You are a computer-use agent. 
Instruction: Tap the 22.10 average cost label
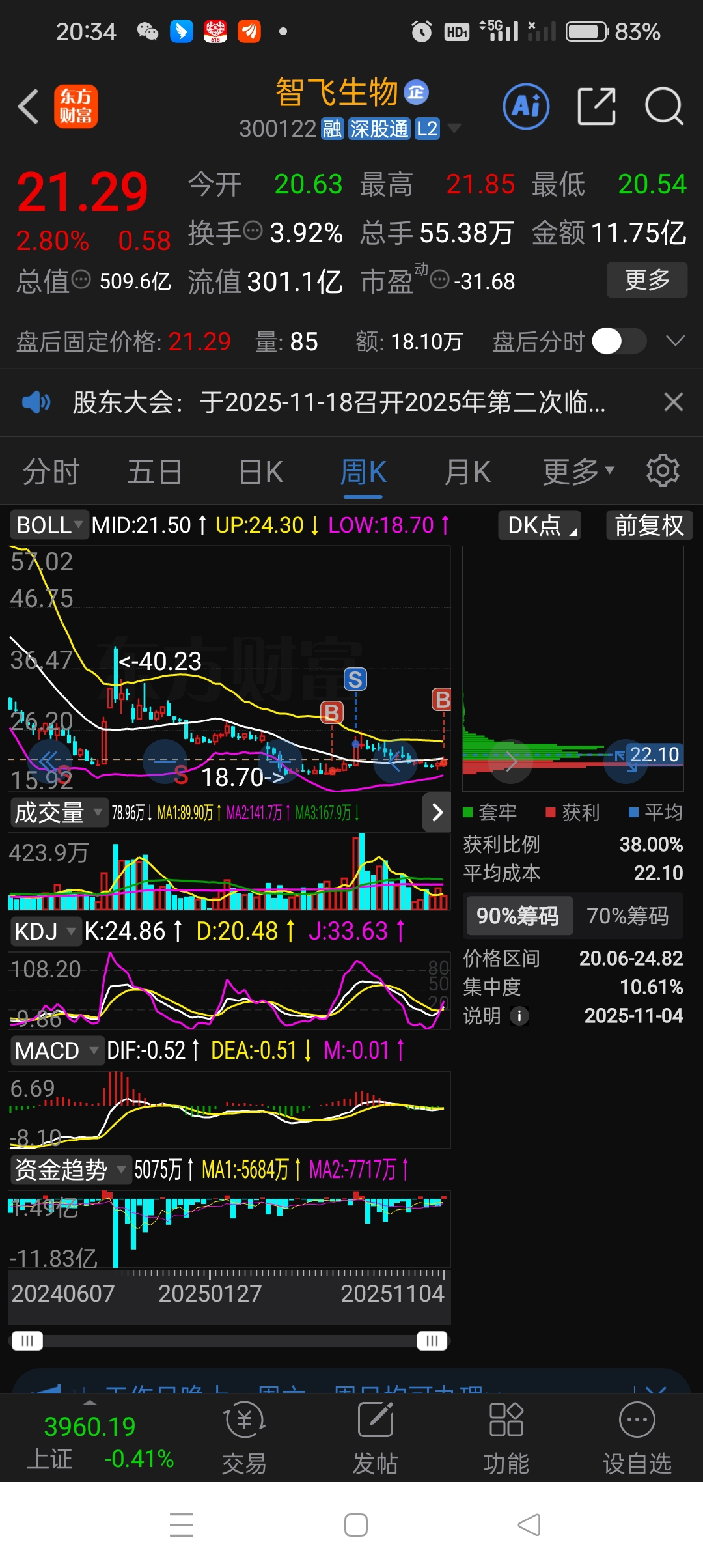[x=654, y=754]
